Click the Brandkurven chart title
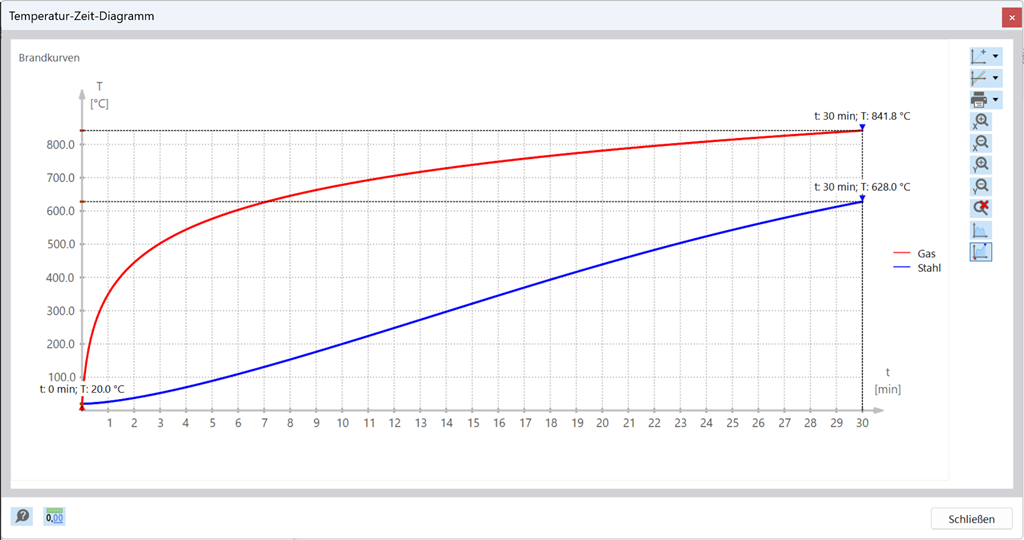The image size is (1024, 540). [49, 57]
